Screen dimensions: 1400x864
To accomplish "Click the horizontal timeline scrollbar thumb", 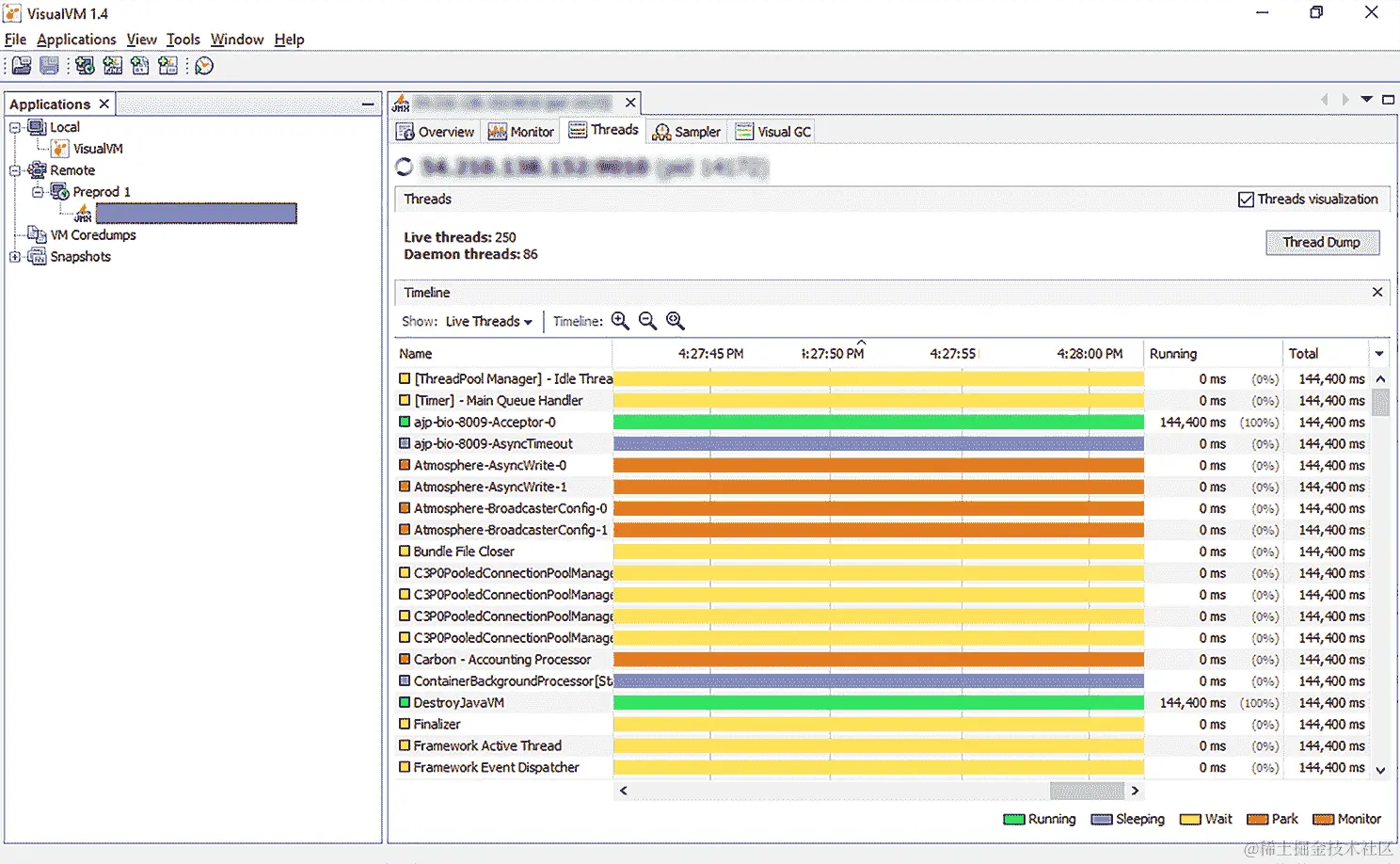I will [x=1087, y=791].
